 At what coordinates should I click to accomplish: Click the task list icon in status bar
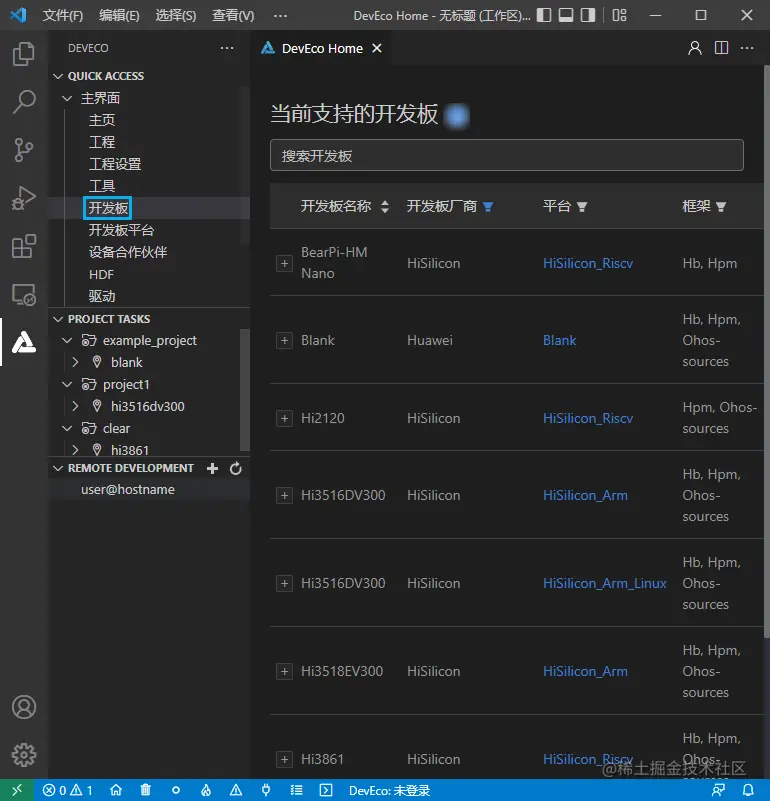click(296, 790)
